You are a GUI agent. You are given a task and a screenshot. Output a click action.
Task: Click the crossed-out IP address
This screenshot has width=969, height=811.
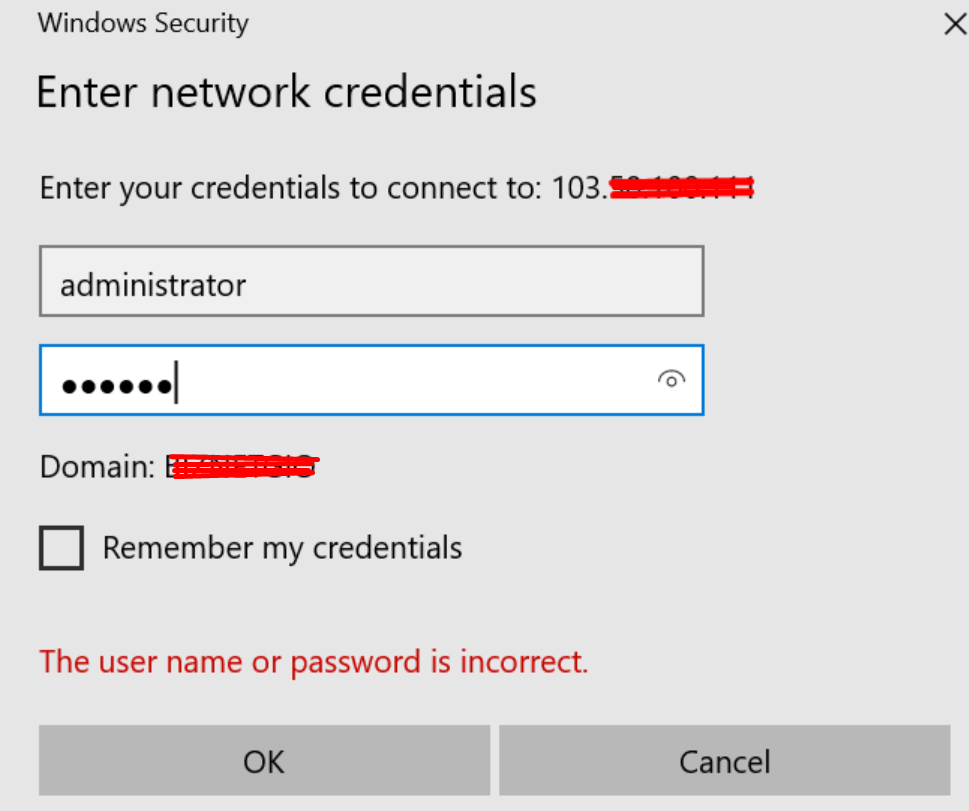(680, 187)
